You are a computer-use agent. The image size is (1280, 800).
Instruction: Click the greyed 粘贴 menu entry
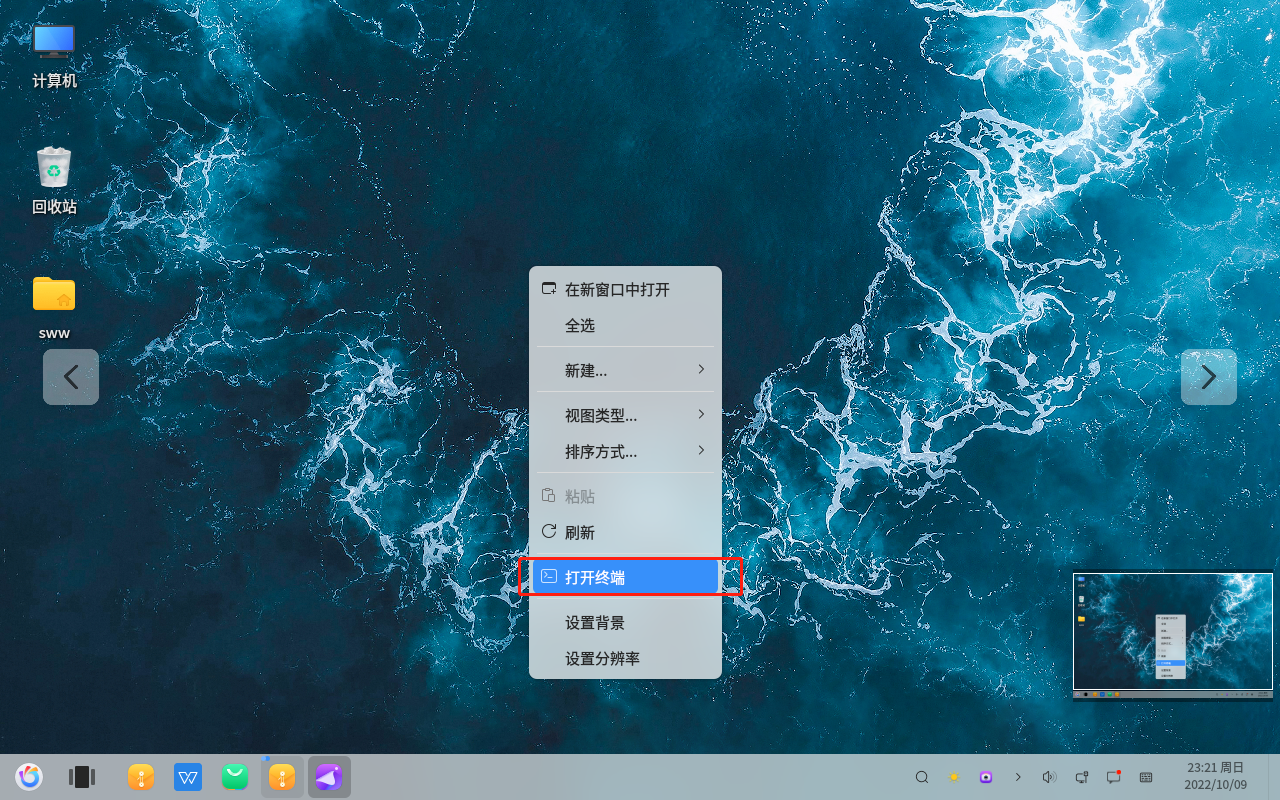click(625, 496)
